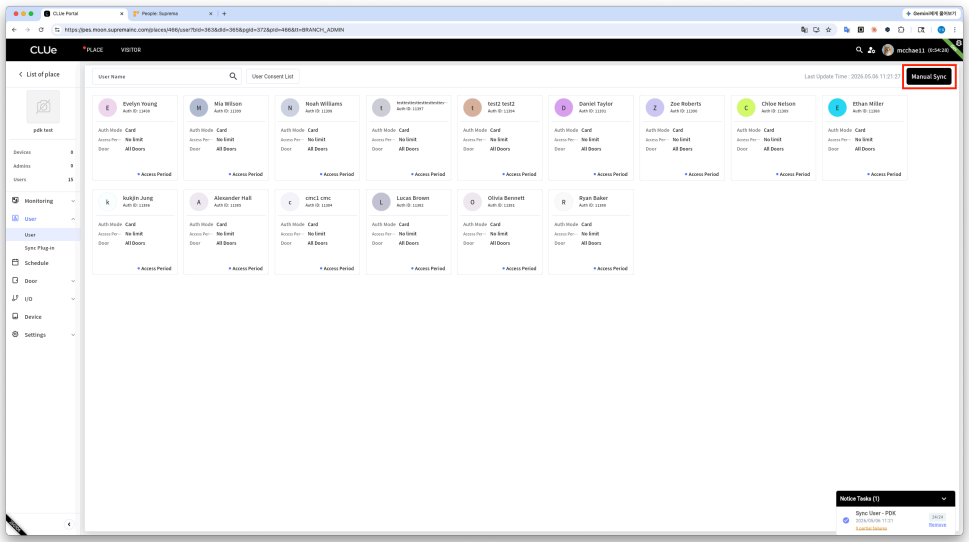This screenshot has width=969, height=542.
Task: Click the Settings gear icon in sidebar
Action: coord(15,334)
